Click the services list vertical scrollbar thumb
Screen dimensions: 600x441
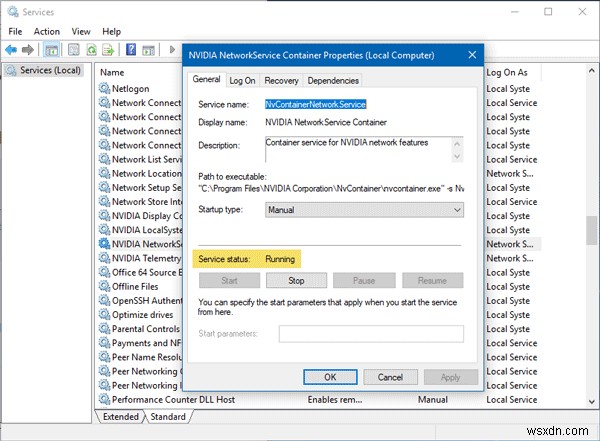point(592,230)
